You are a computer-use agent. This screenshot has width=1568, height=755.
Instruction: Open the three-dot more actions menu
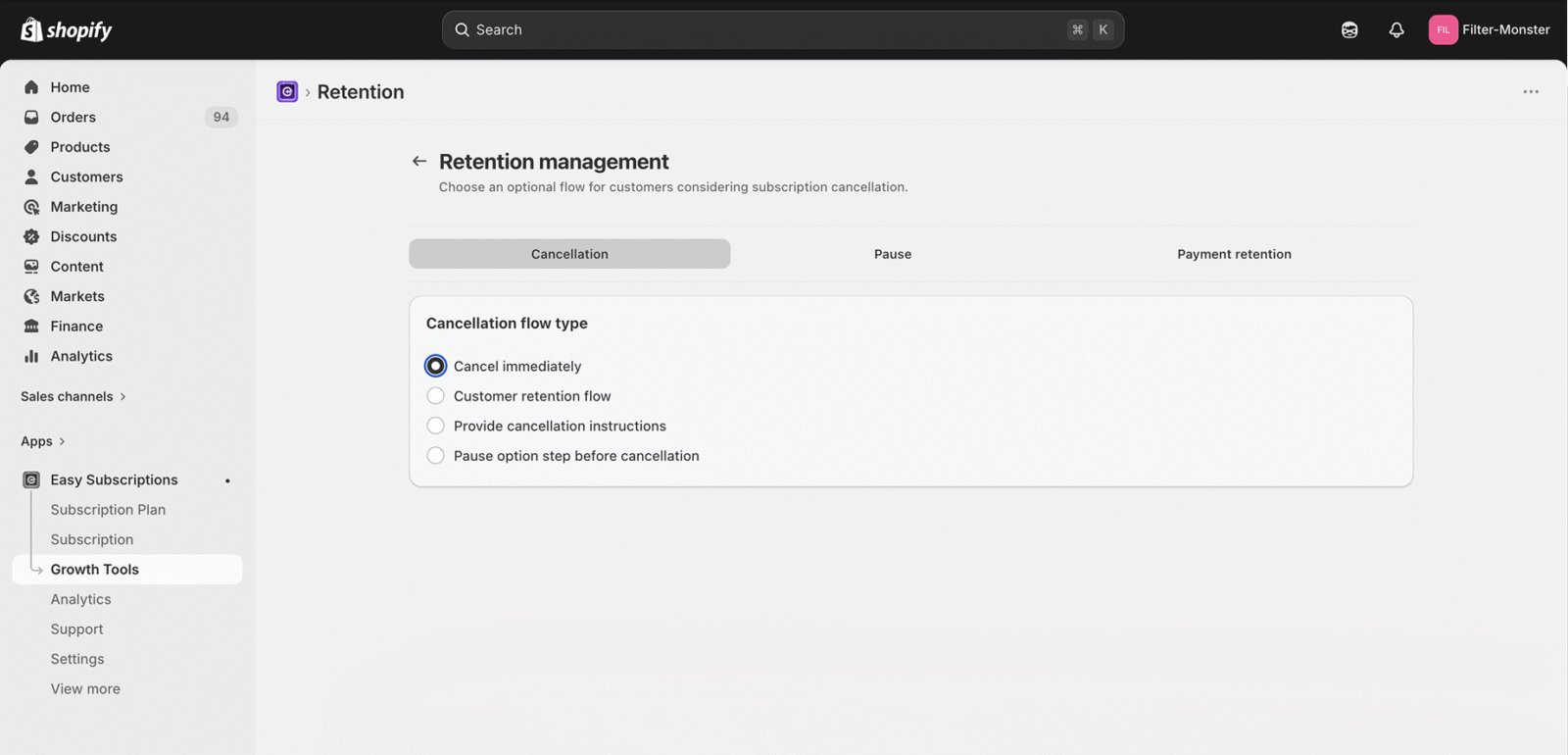pos(1531,91)
